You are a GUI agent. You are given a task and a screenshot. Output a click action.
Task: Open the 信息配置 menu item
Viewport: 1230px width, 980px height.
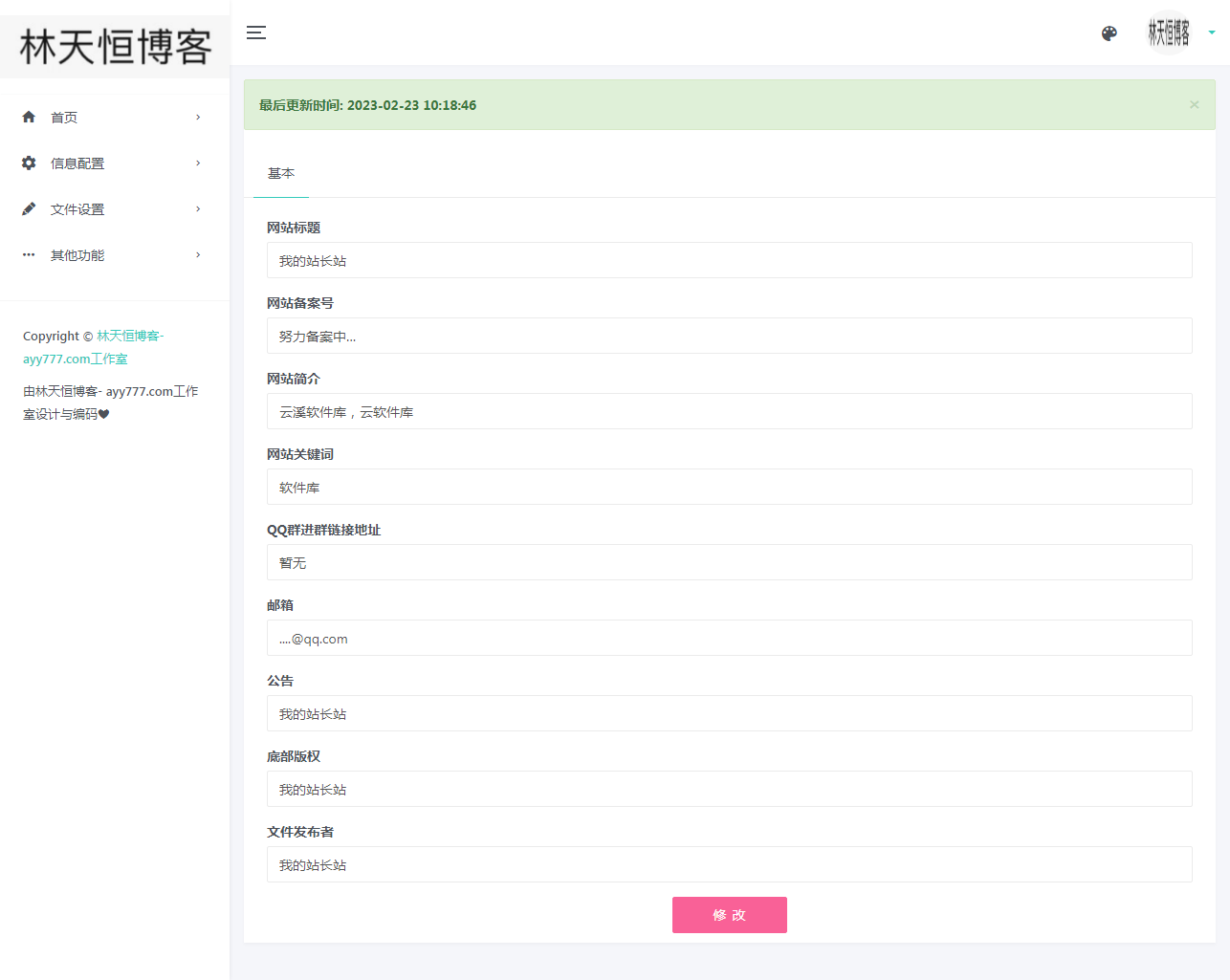pos(77,163)
